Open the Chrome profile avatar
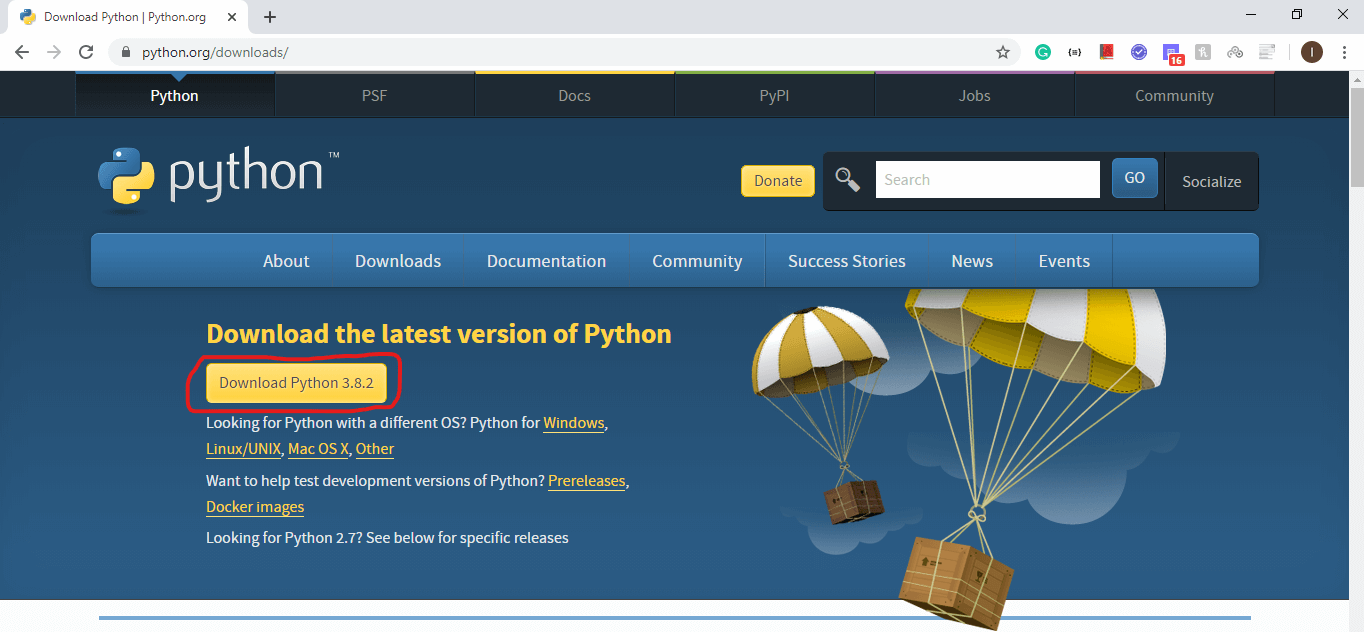This screenshot has height=632, width=1364. tap(1312, 52)
